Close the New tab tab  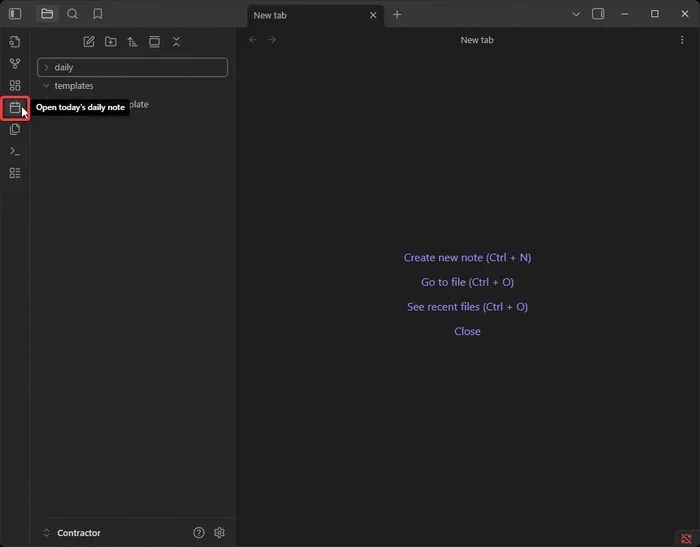[x=373, y=15]
